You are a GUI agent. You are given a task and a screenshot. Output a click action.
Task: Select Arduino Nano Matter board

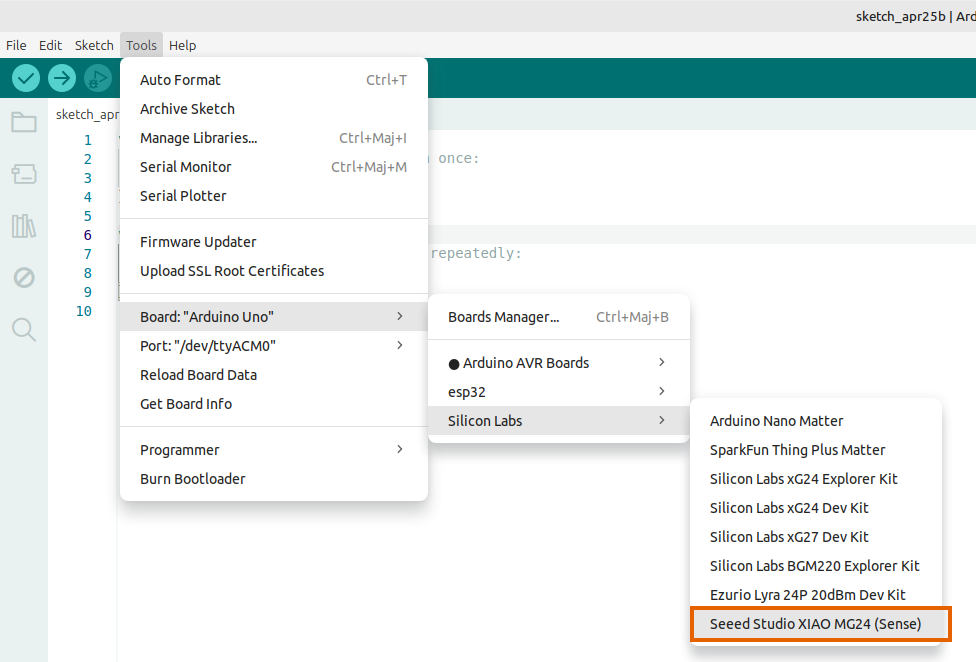point(816,421)
